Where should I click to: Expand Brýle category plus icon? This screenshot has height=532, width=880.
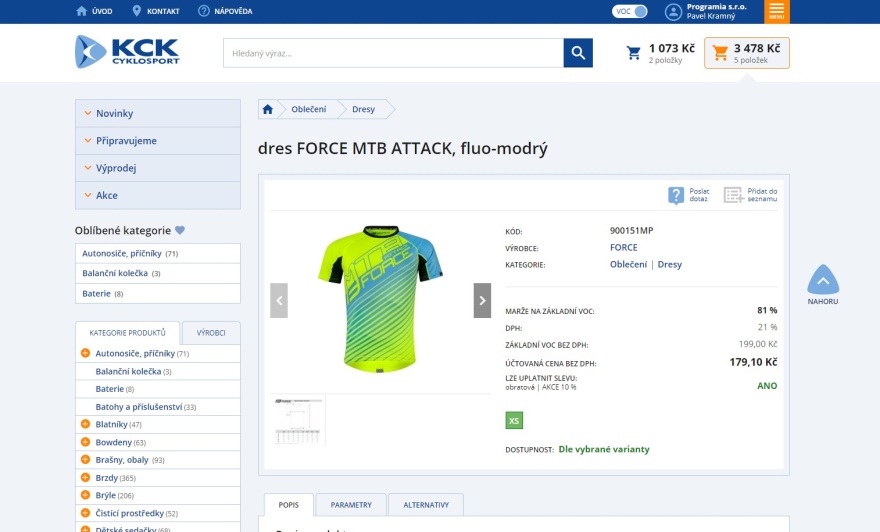pos(85,495)
